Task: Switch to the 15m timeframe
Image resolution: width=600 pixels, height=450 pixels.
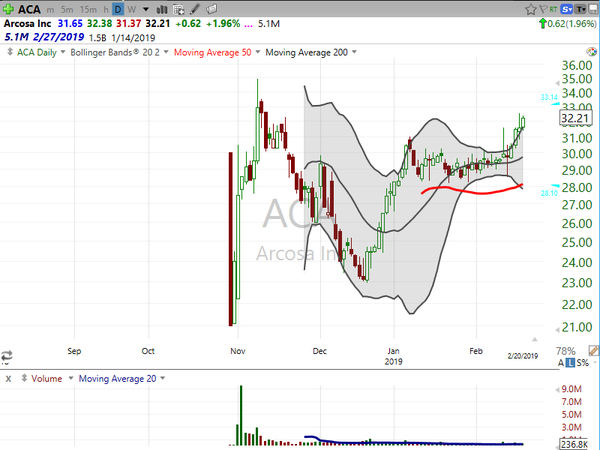Action: coord(88,10)
